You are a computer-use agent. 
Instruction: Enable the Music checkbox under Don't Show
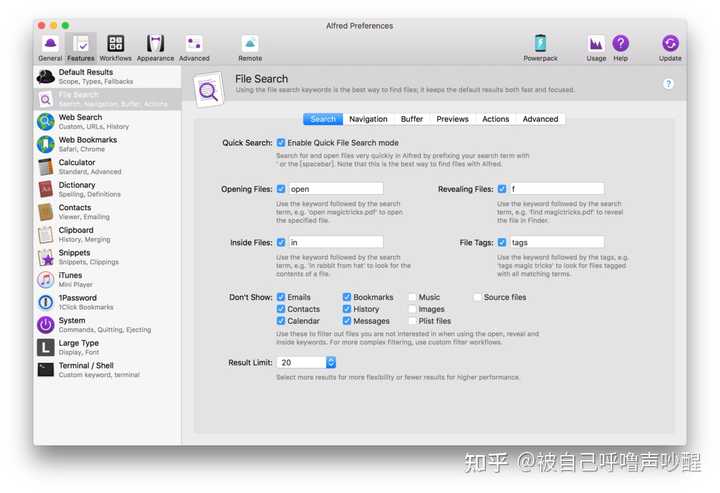pyautogui.click(x=412, y=297)
